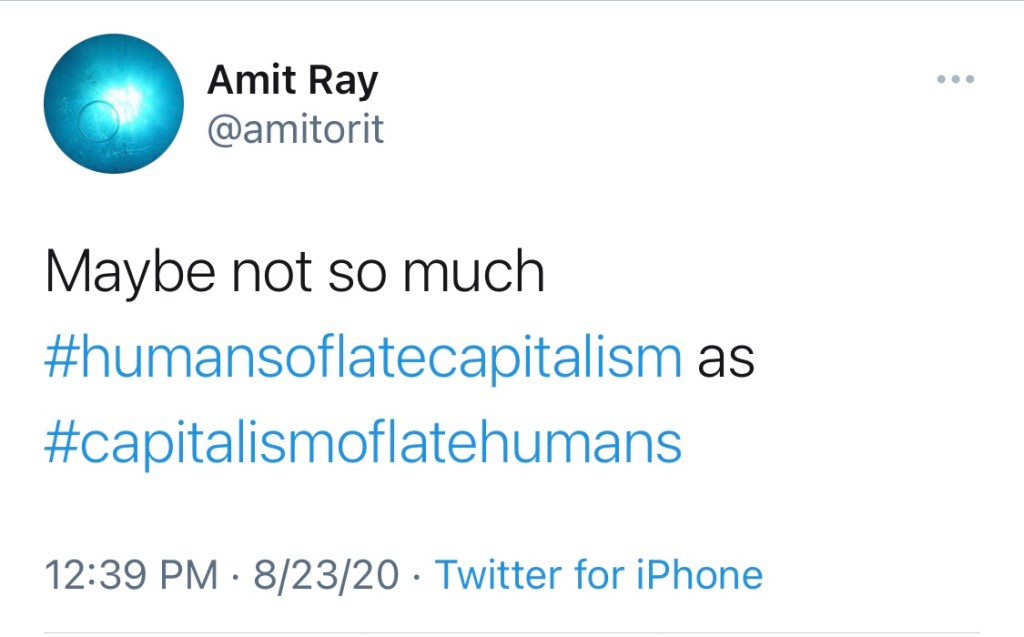The width and height of the screenshot is (1024, 637).
Task: Visit the @amitorit handle
Action: coord(295,129)
